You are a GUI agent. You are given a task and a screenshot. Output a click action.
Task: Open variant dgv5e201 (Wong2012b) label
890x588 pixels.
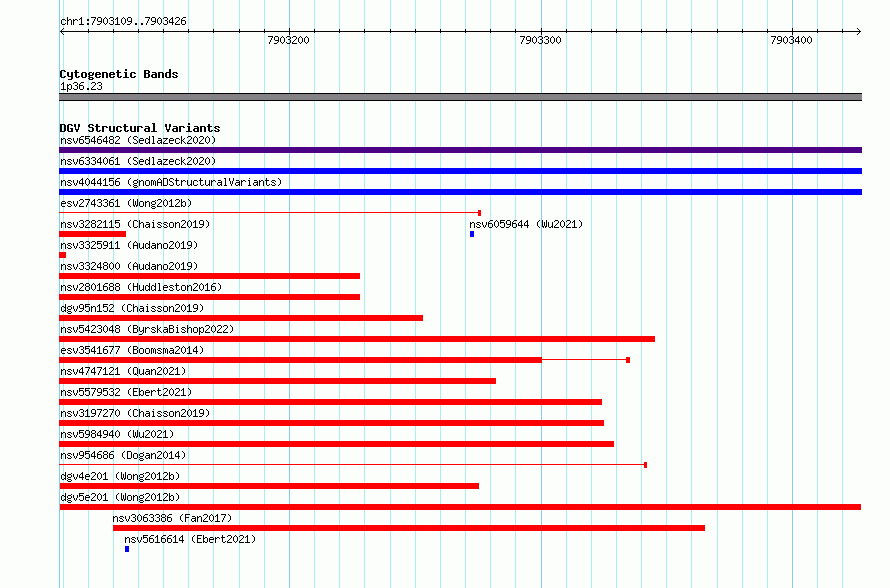[120, 497]
